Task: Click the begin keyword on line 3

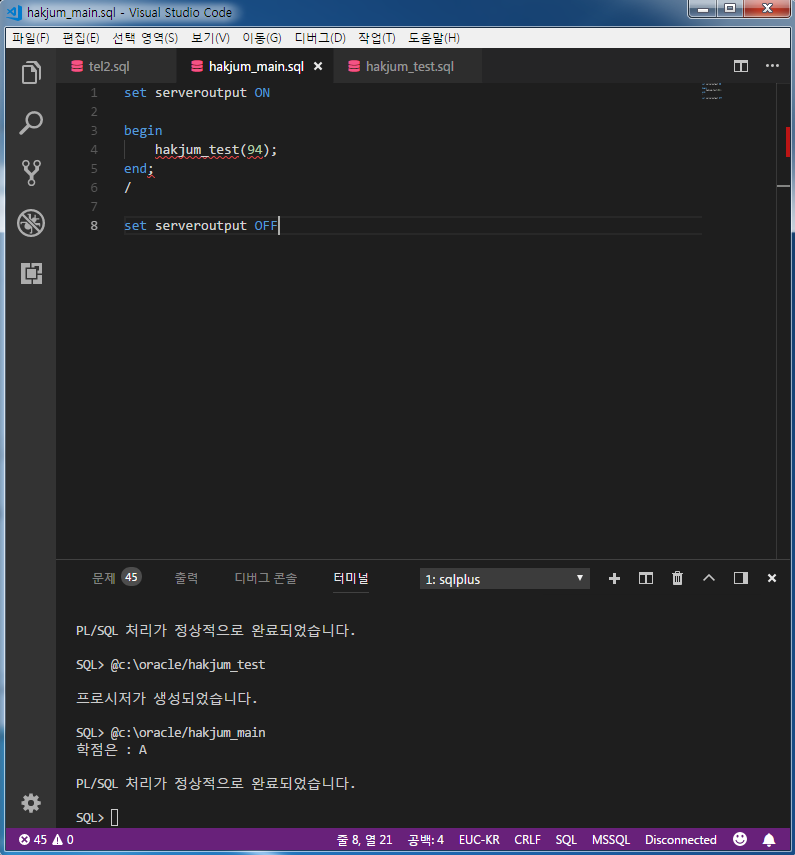Action: coord(143,130)
